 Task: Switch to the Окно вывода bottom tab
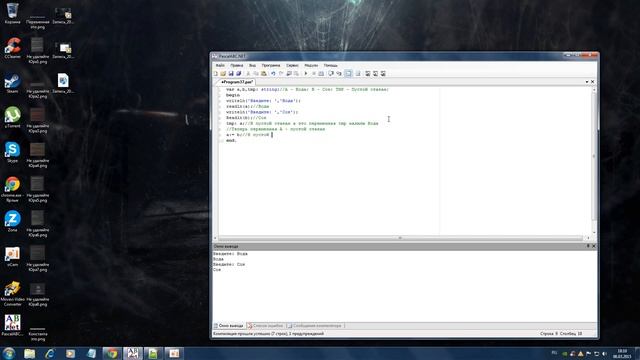(229, 326)
